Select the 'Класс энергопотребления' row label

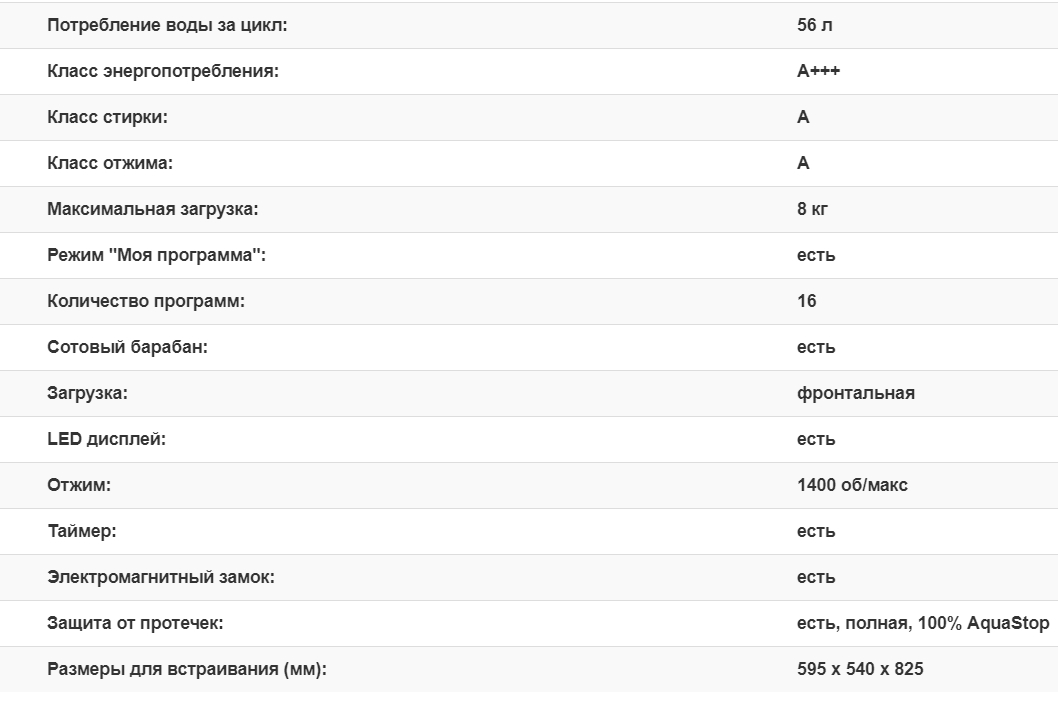(x=162, y=71)
